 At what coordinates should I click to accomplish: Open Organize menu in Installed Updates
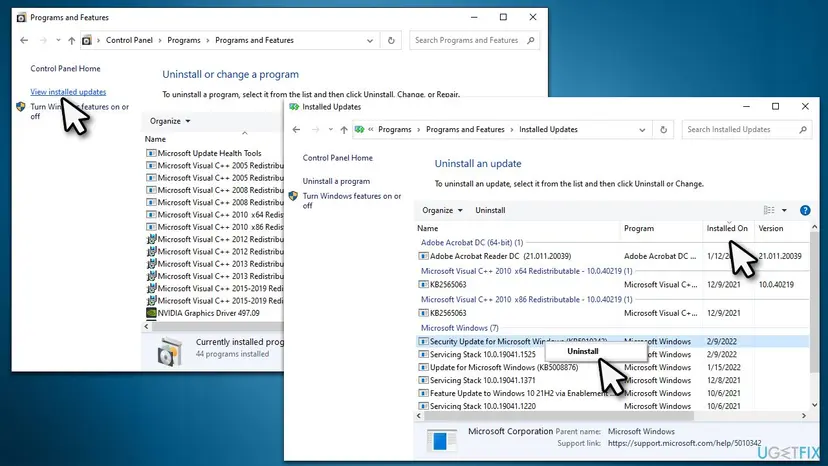coord(442,210)
